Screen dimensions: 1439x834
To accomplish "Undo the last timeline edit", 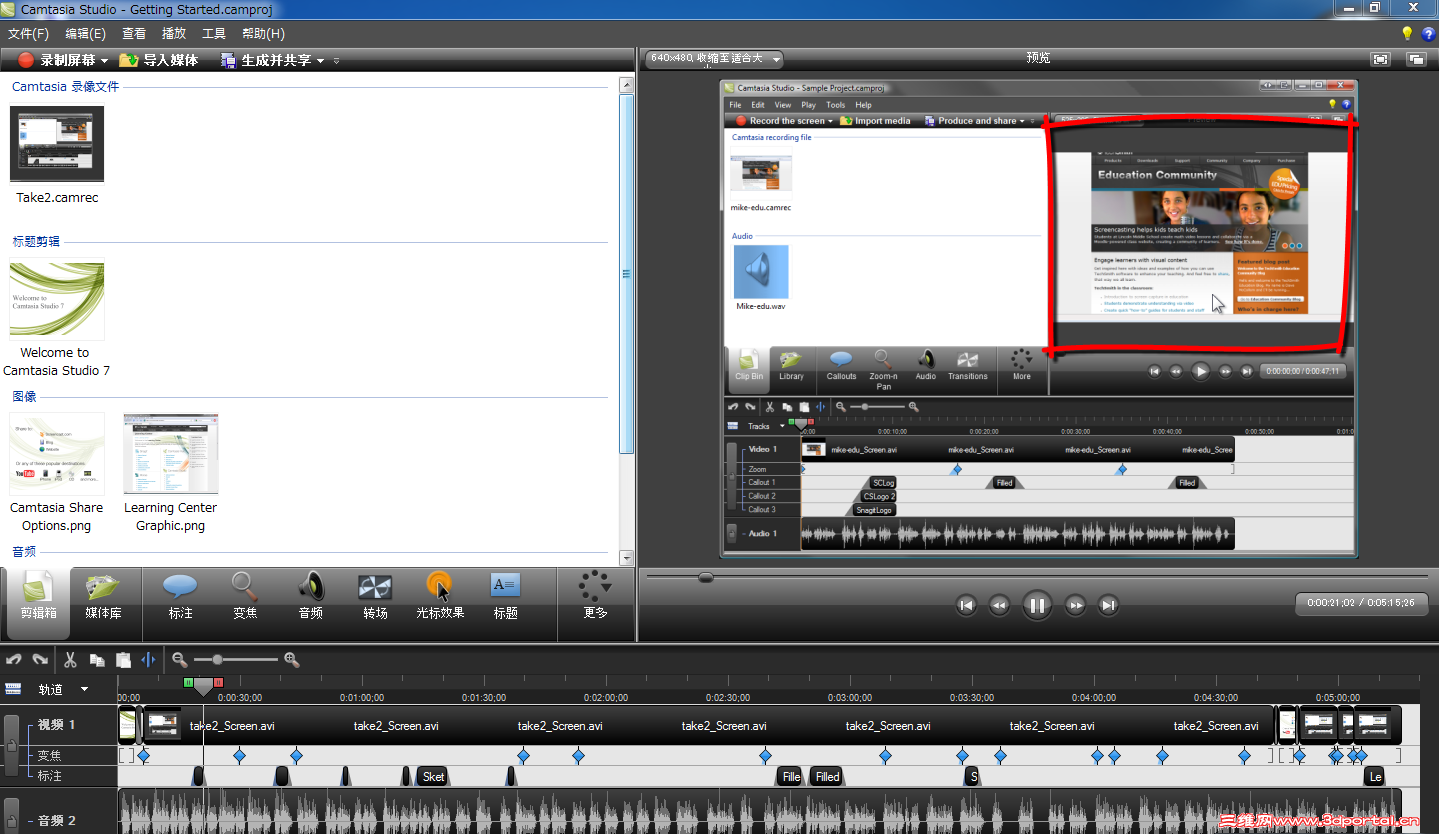I will (x=14, y=660).
